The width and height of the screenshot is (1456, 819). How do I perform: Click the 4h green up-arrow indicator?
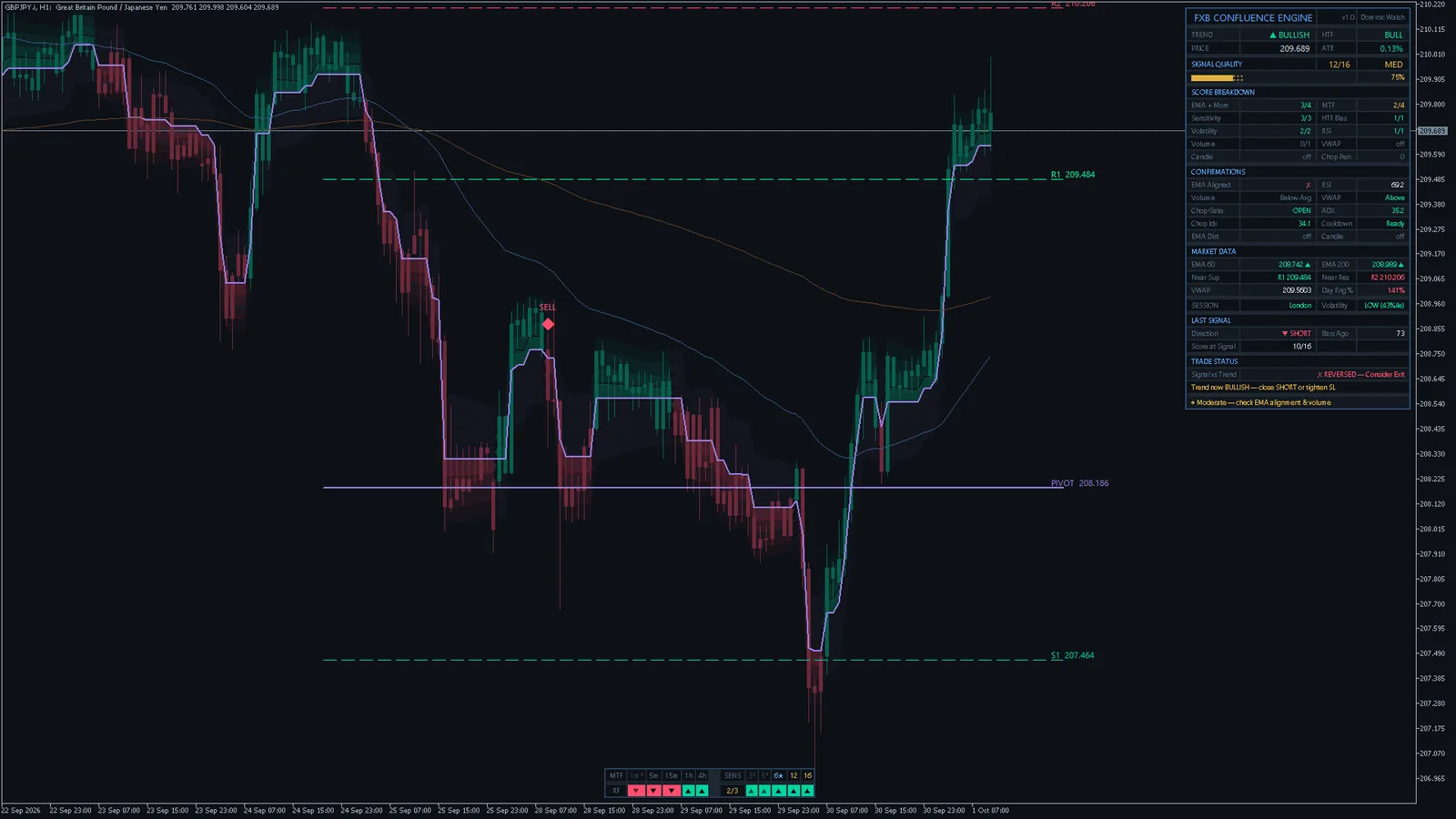702,791
